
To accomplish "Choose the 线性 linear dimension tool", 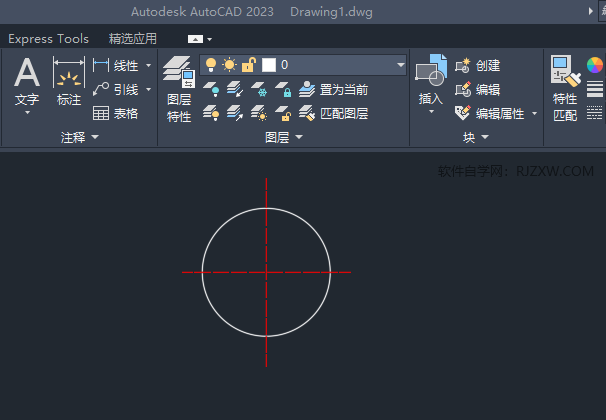I will pyautogui.click(x=116, y=65).
